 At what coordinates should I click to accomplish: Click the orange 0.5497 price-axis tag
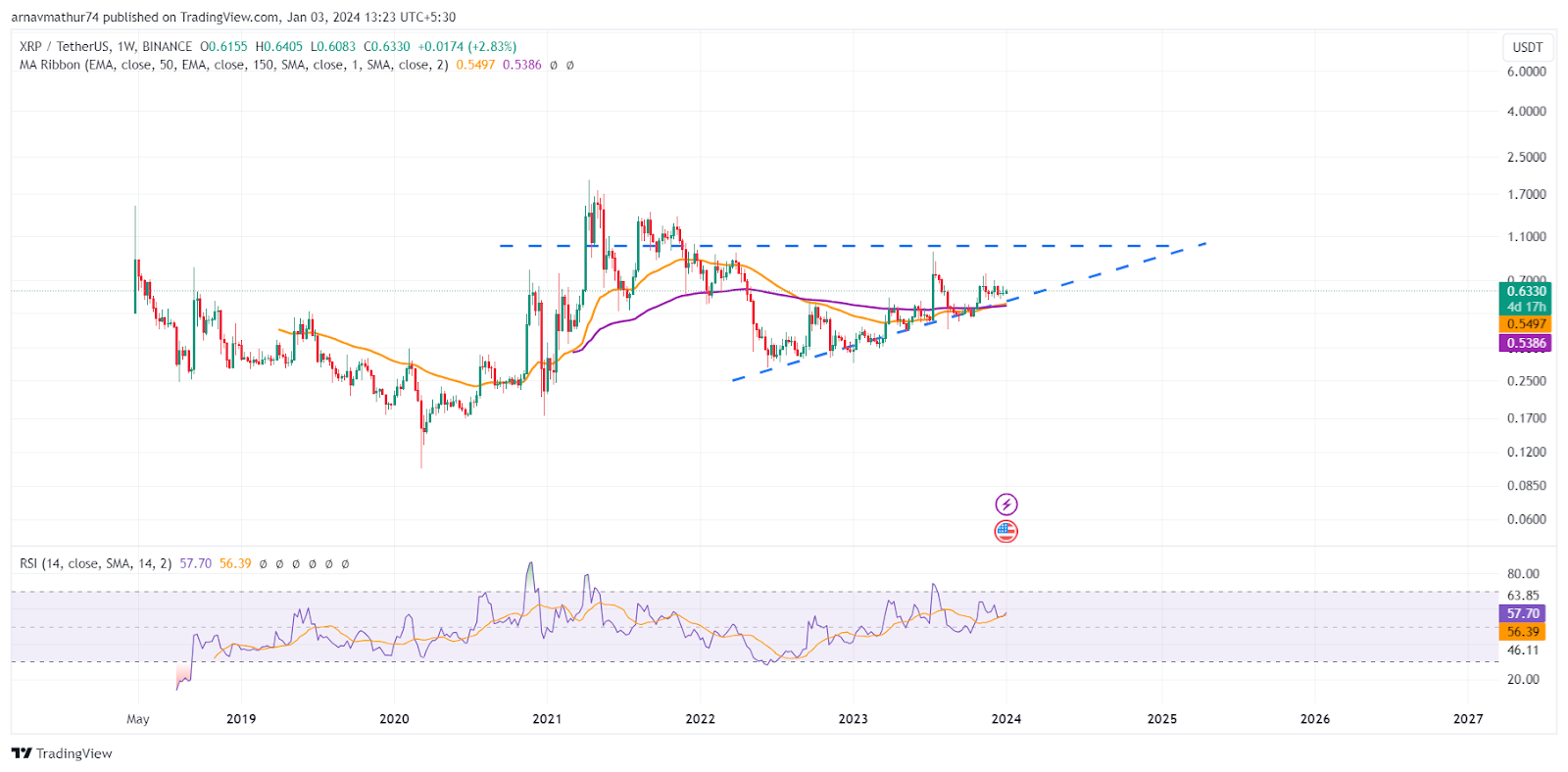click(x=1526, y=324)
